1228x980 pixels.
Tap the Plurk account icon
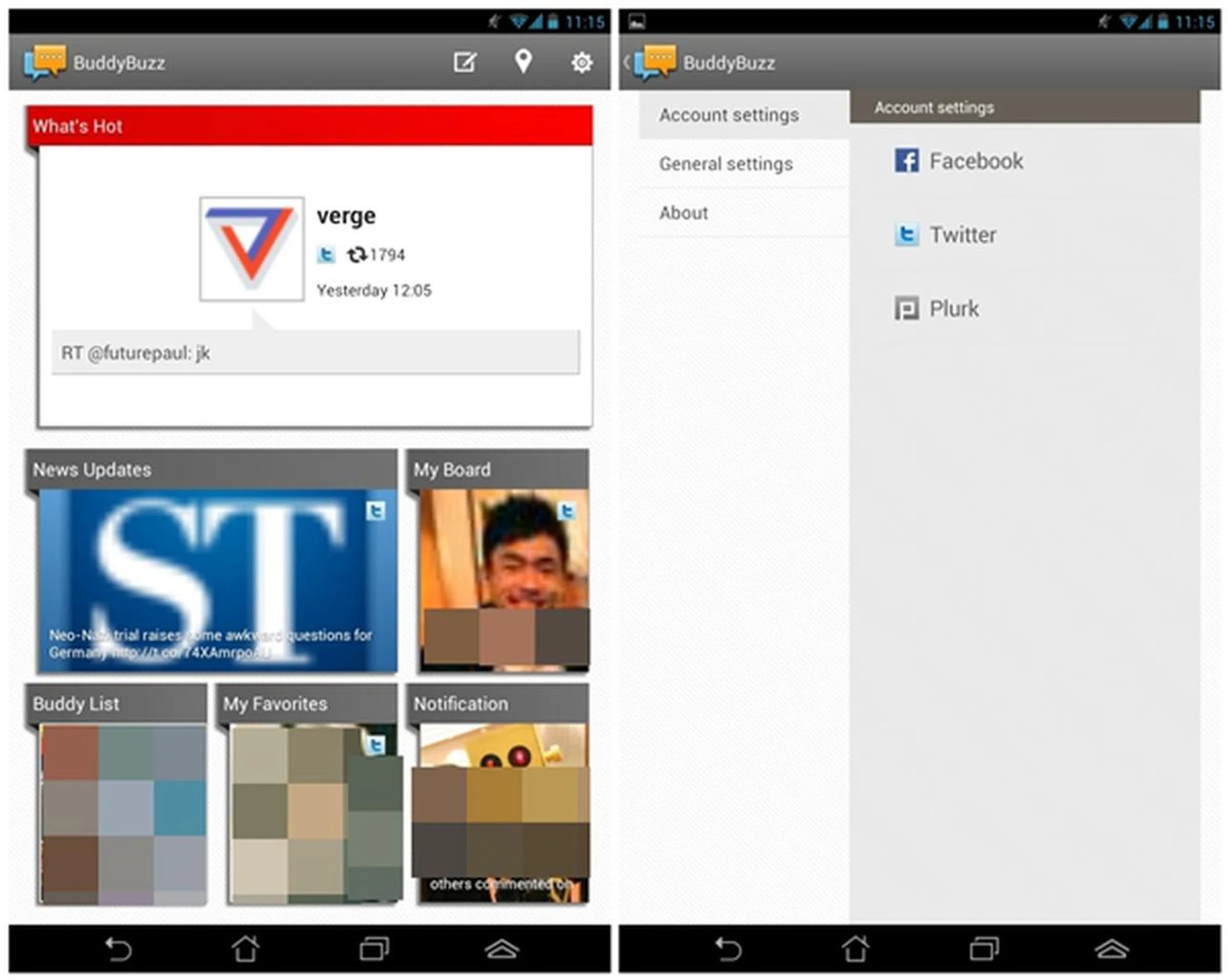pos(906,308)
